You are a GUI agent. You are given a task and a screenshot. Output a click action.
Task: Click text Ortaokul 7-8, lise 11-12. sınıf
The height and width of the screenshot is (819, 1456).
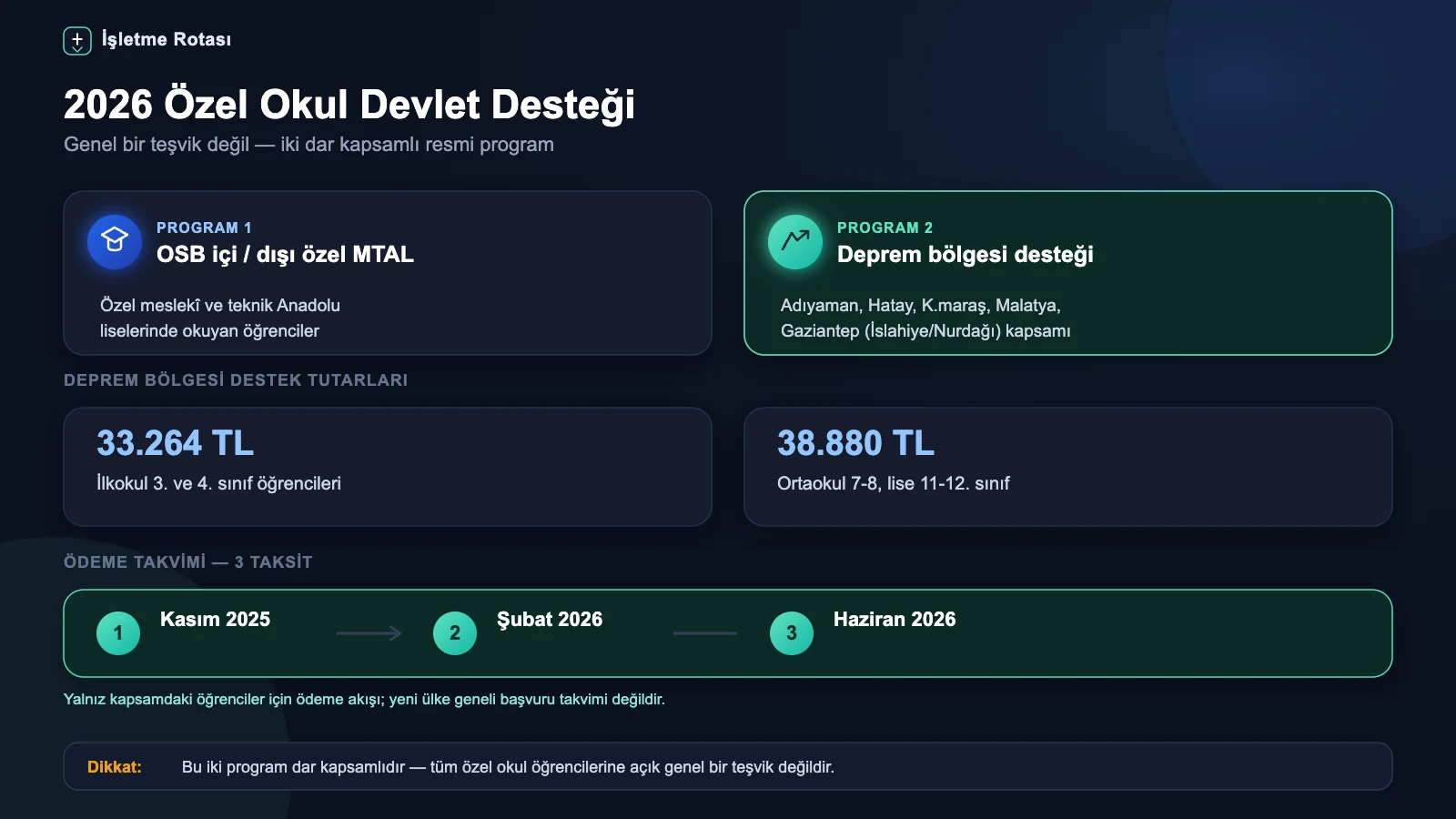click(894, 483)
